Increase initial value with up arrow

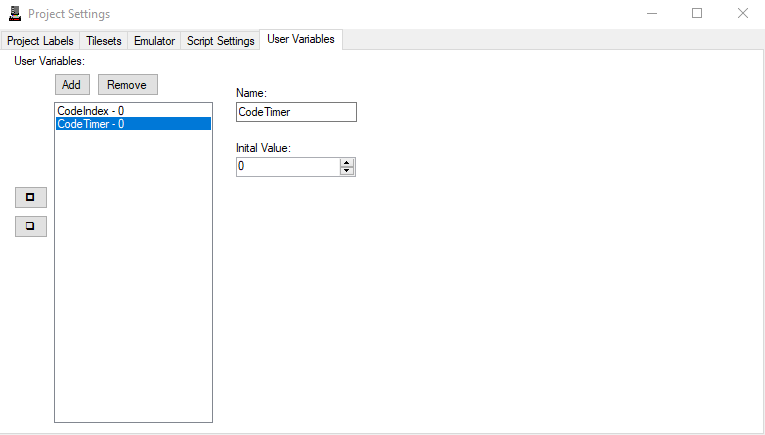click(347, 163)
